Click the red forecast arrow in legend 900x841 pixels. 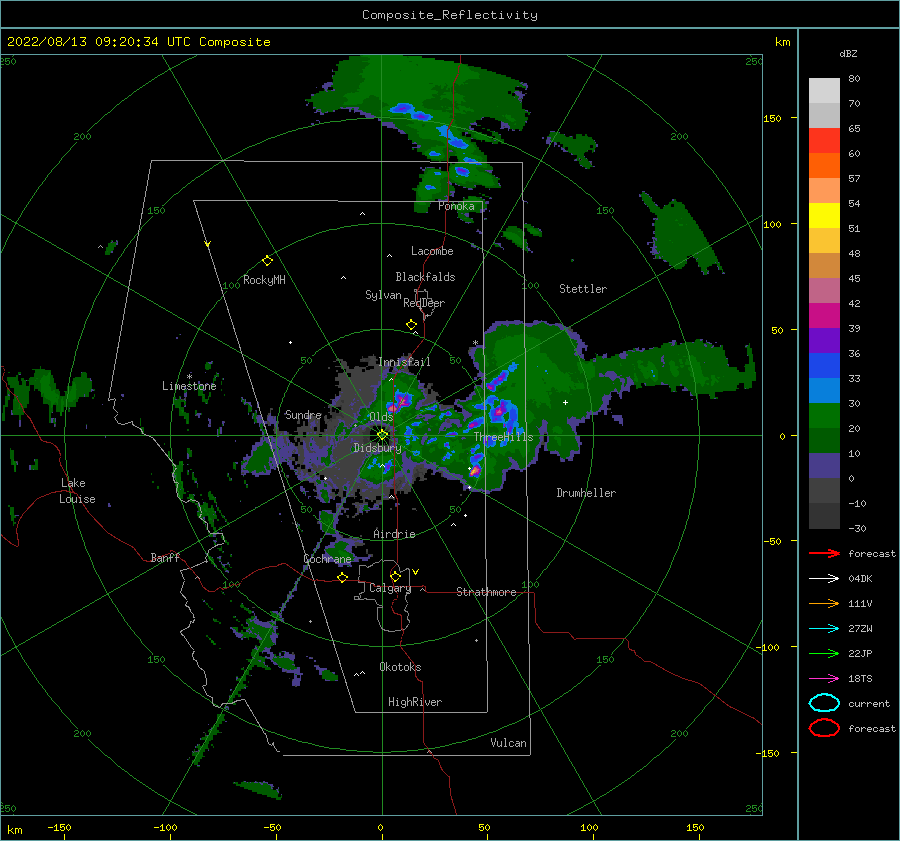click(824, 553)
